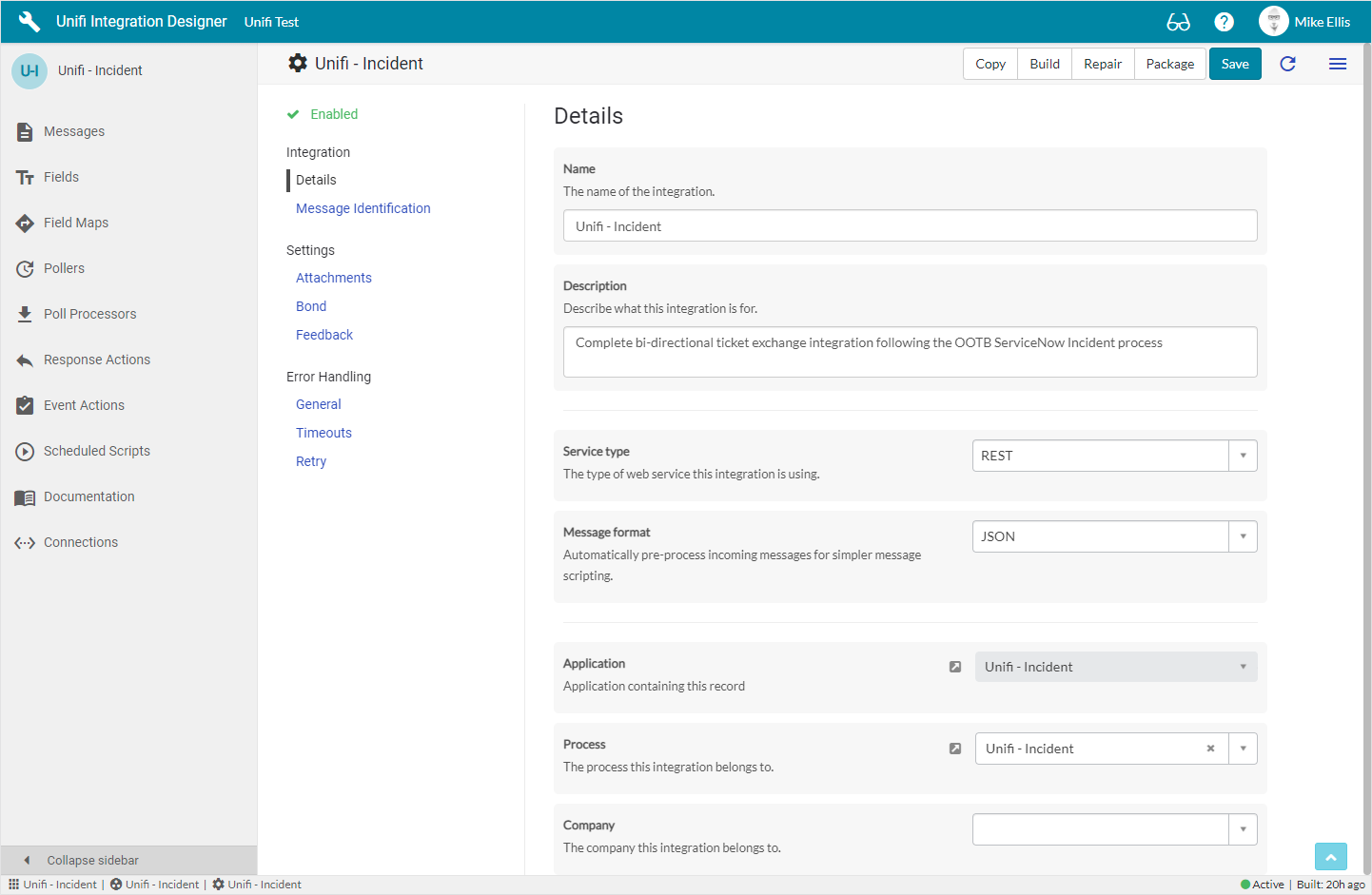Expand the Message format dropdown
Image resolution: width=1372 pixels, height=895 pixels.
[x=1243, y=536]
